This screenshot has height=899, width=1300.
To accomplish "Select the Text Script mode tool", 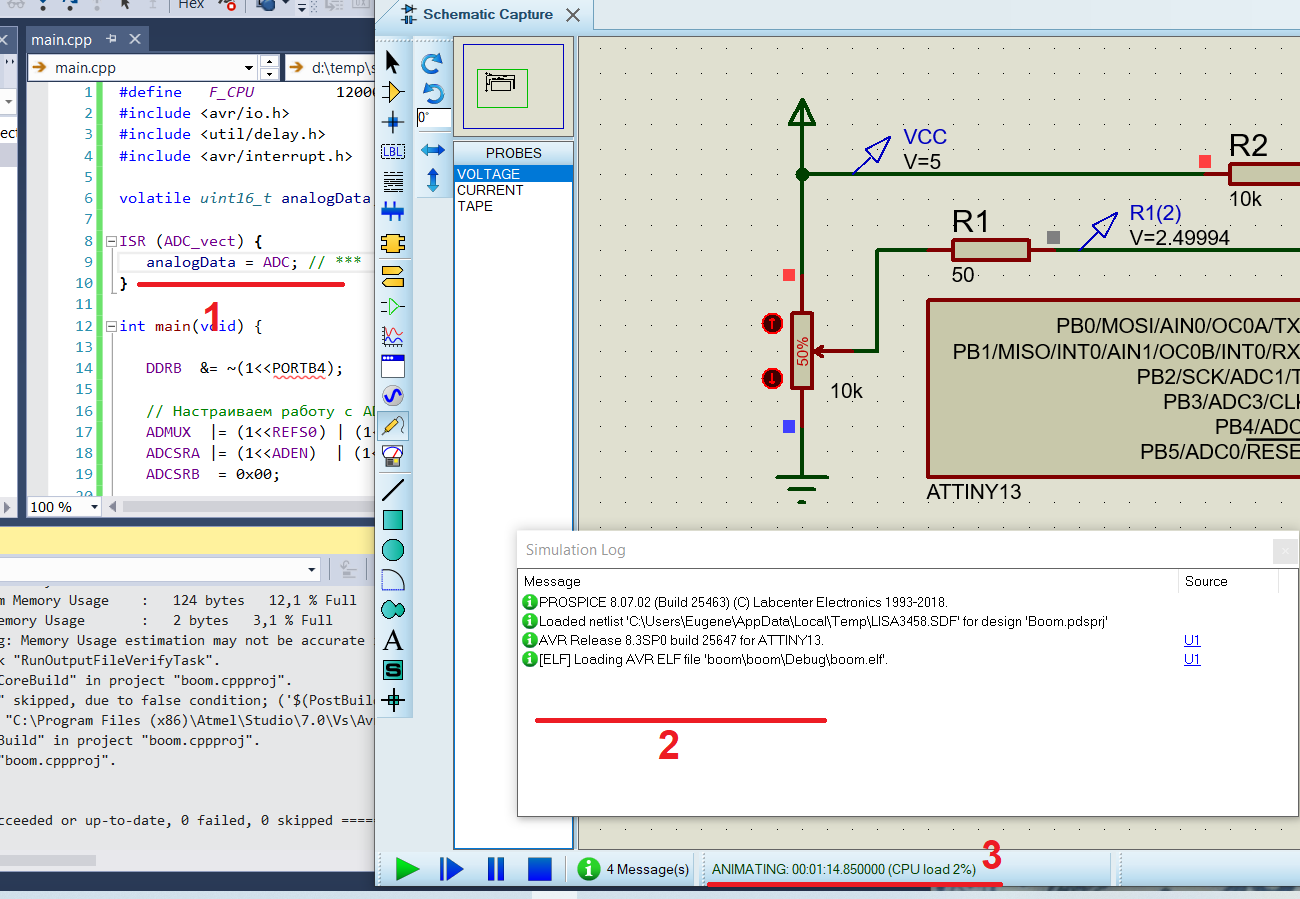I will tap(393, 182).
